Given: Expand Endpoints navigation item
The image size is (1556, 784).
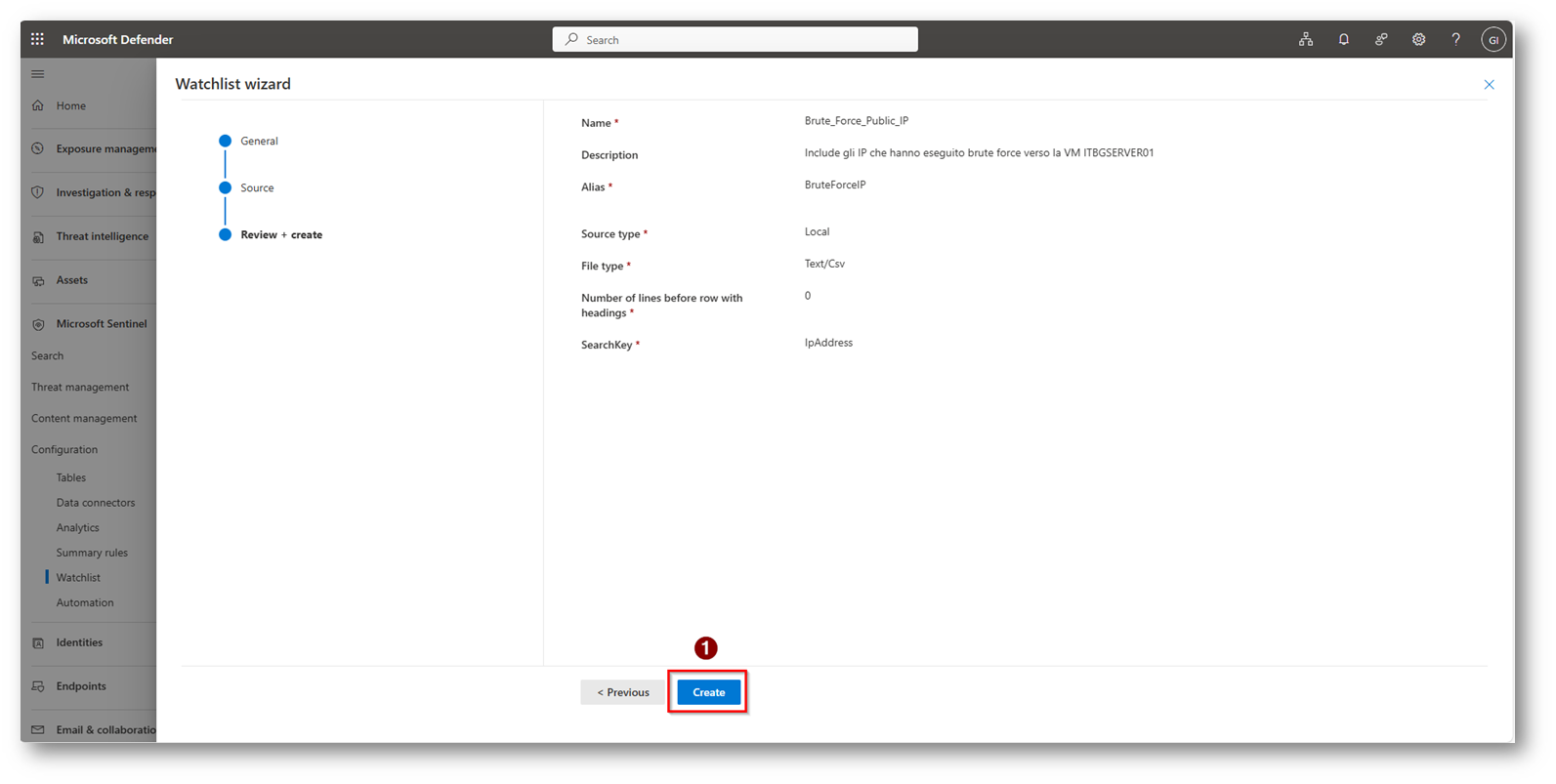Looking at the screenshot, I should (81, 686).
